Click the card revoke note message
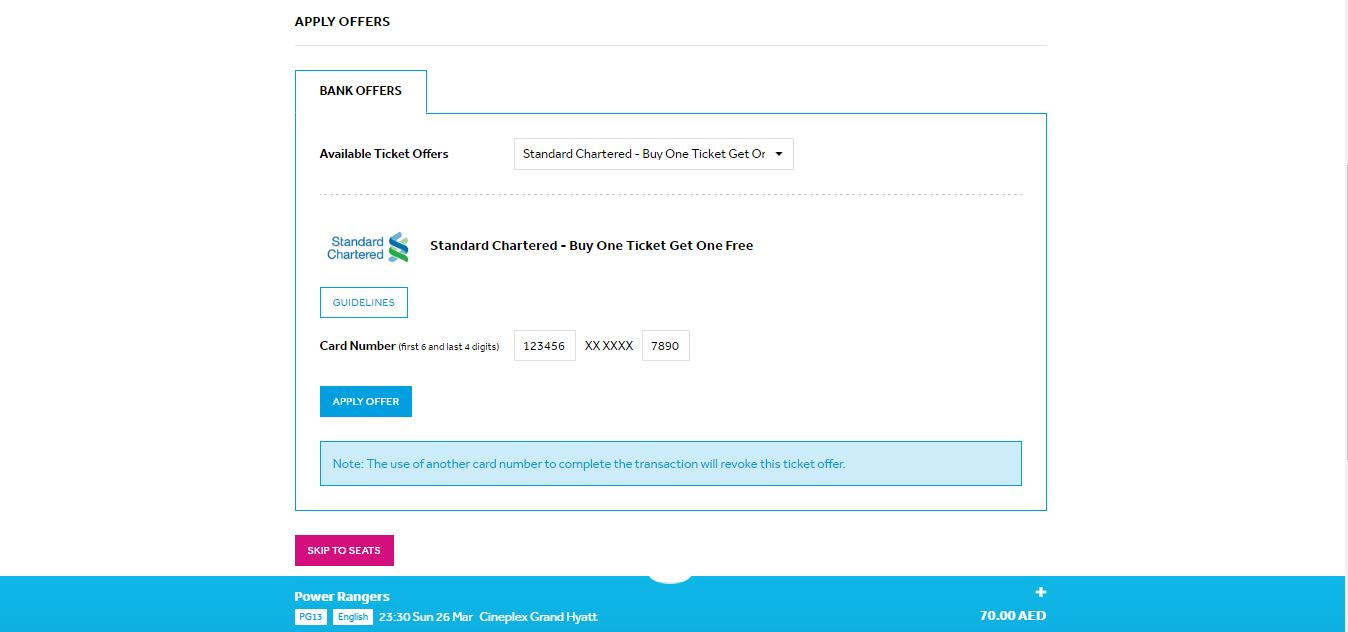Screen dimensions: 1348x632 click(671, 464)
